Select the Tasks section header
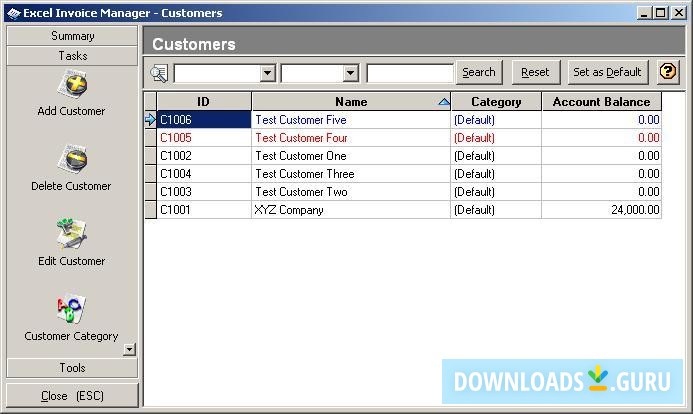Viewport: 693px width, 414px height. point(72,56)
